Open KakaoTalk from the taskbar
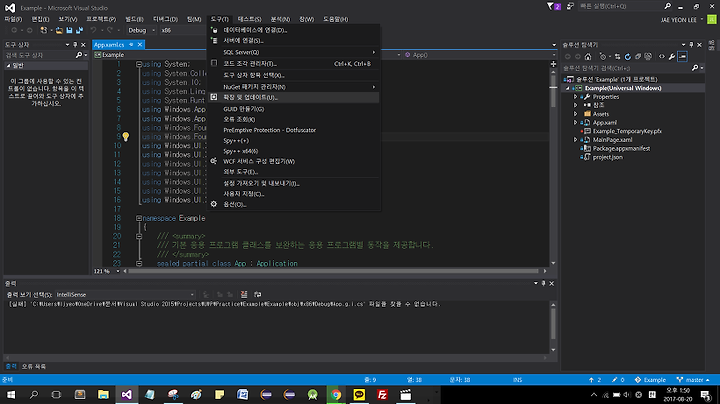The width and height of the screenshot is (720, 404). [x=359, y=394]
